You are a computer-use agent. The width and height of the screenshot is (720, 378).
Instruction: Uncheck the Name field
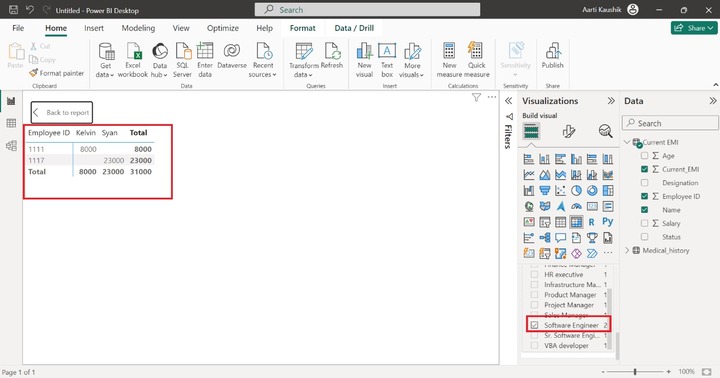[x=644, y=210]
